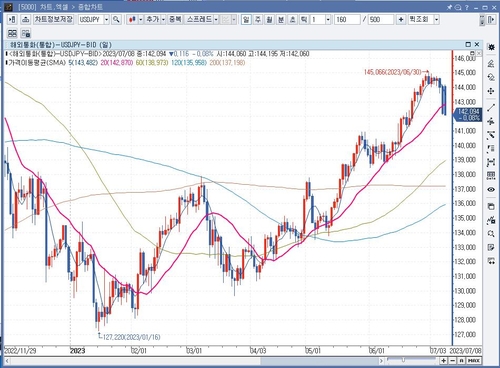The width and height of the screenshot is (500, 368).
Task: Select the weekly (주) period toggle
Action: coord(258,20)
